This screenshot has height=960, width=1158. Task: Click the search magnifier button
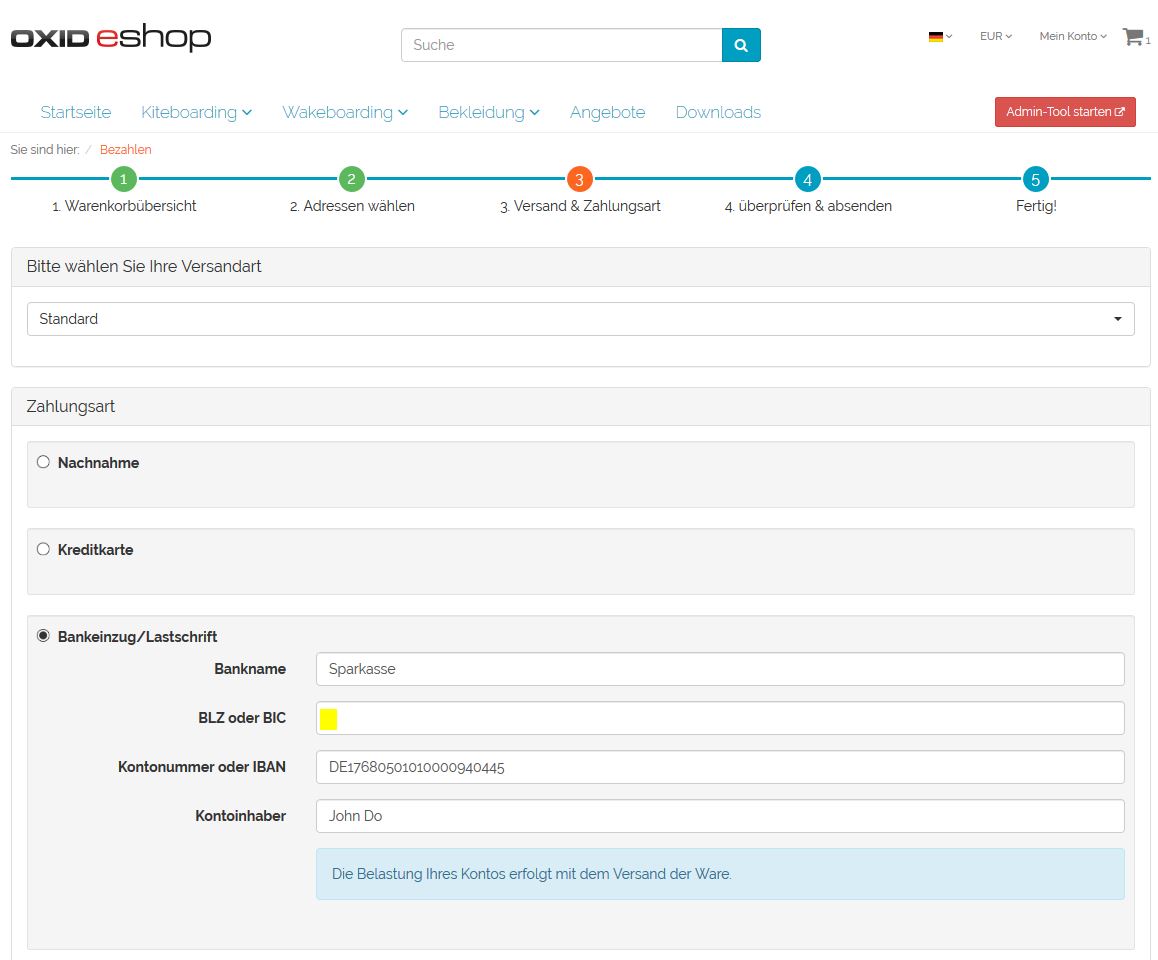click(741, 45)
